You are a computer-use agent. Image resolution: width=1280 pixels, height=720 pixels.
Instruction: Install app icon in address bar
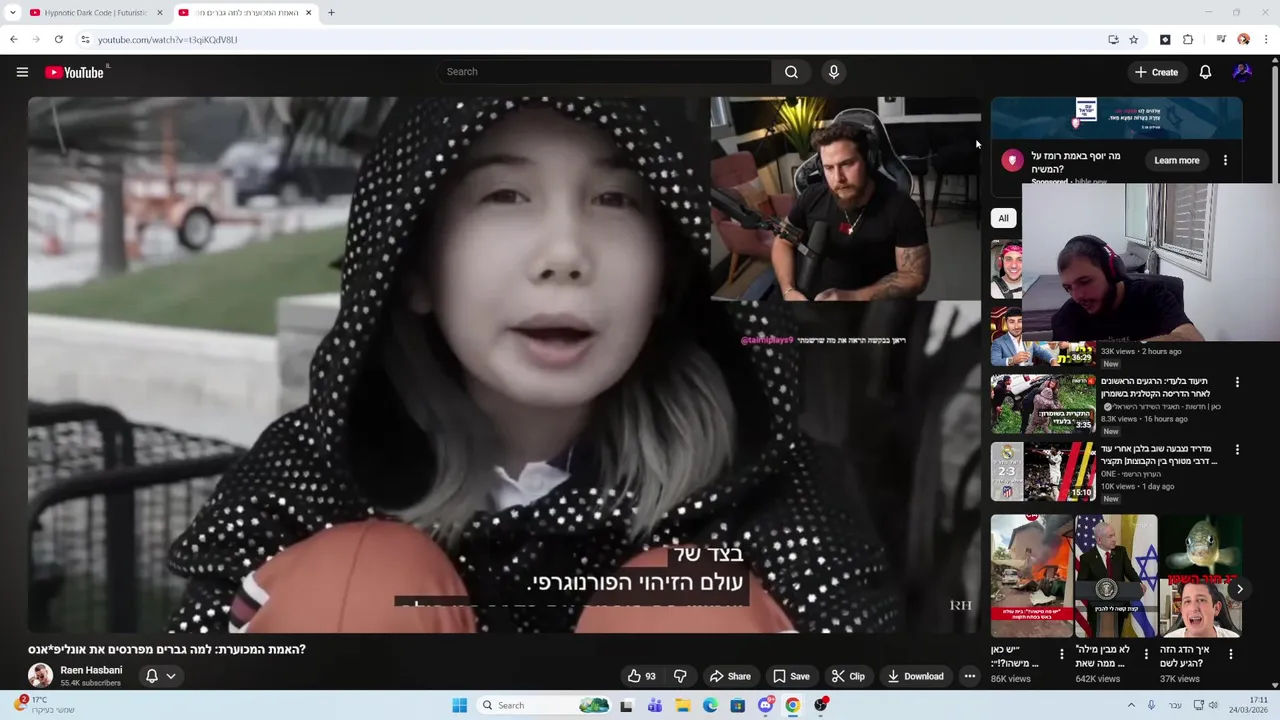coord(1113,40)
